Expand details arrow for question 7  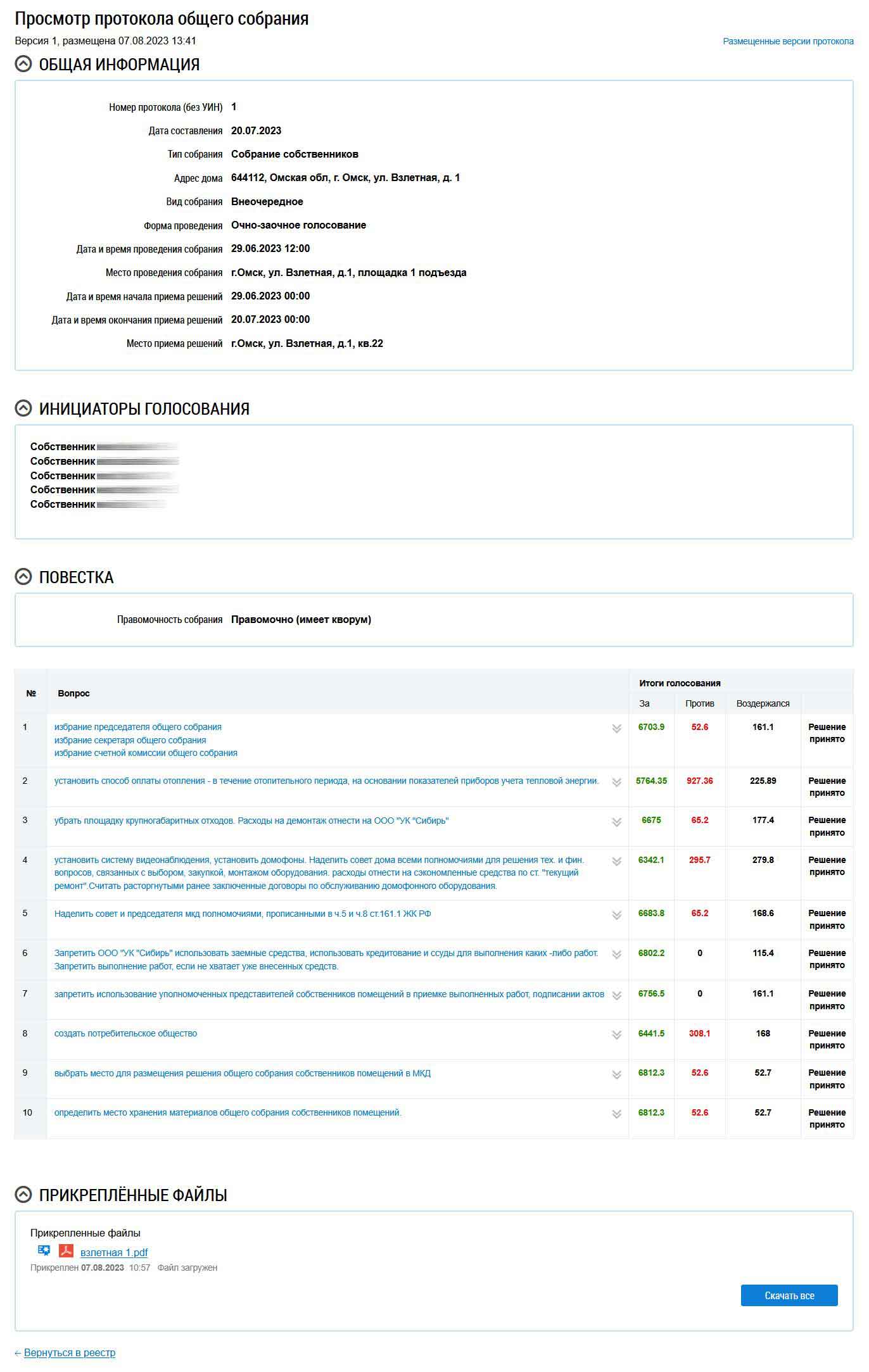click(616, 996)
